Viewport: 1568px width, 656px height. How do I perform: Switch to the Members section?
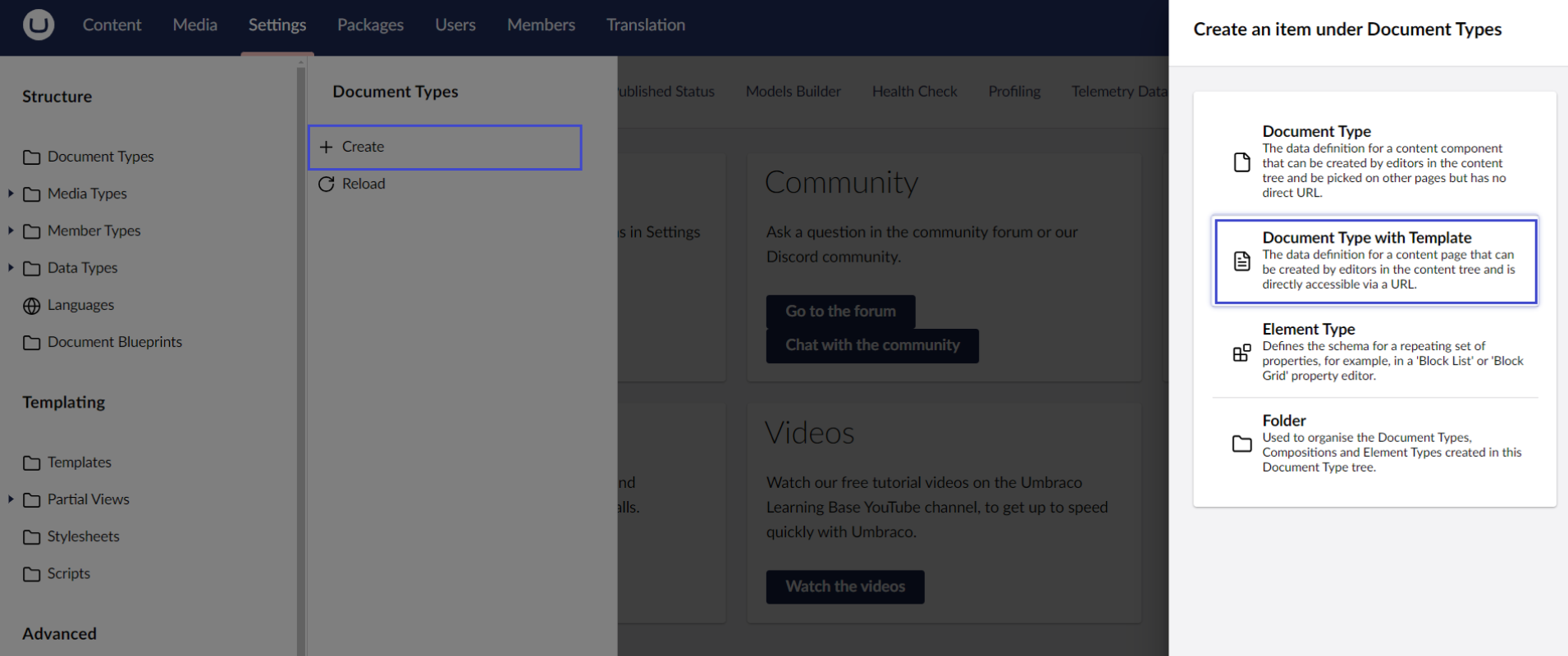[541, 25]
